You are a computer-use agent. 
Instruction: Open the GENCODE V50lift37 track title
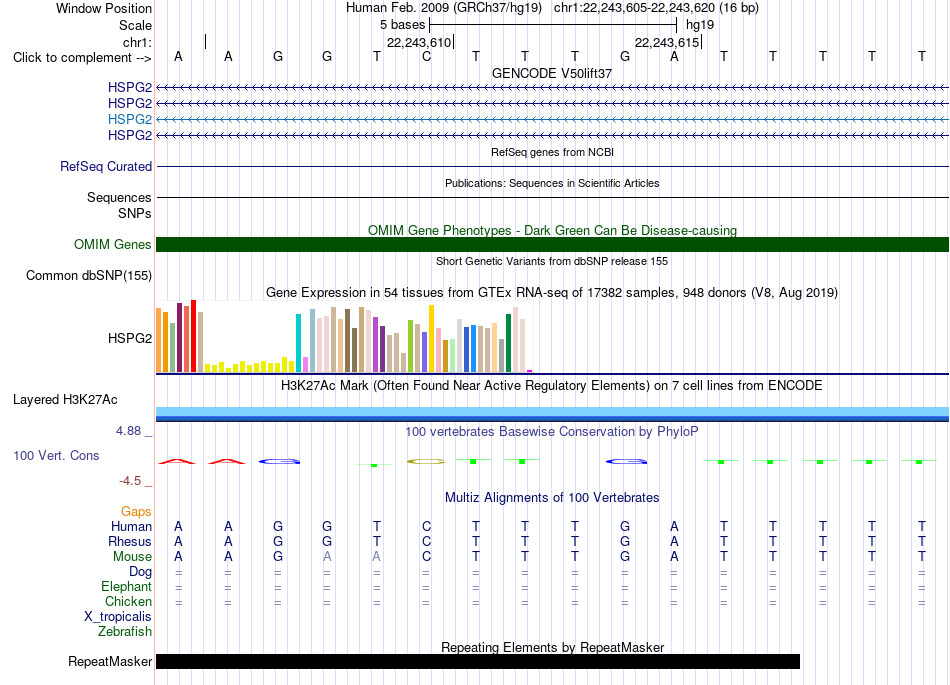coord(552,73)
